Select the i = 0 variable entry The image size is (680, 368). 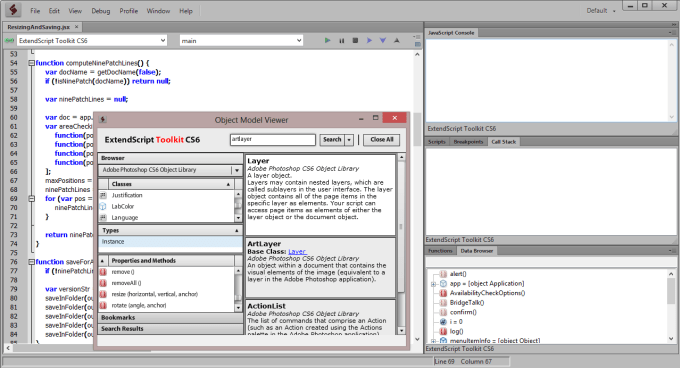(x=456, y=322)
